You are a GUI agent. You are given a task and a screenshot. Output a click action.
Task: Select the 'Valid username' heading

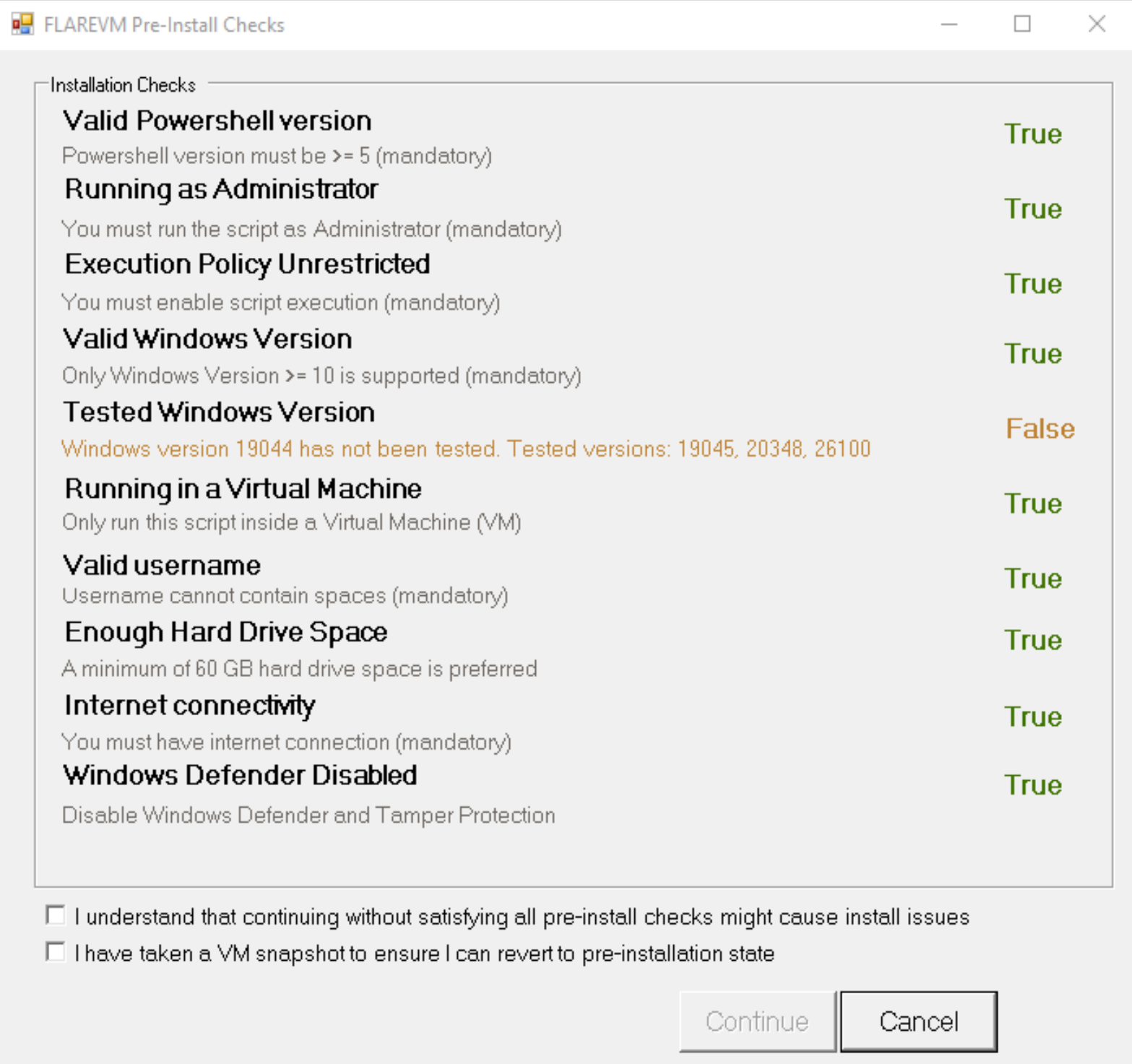click(x=162, y=566)
